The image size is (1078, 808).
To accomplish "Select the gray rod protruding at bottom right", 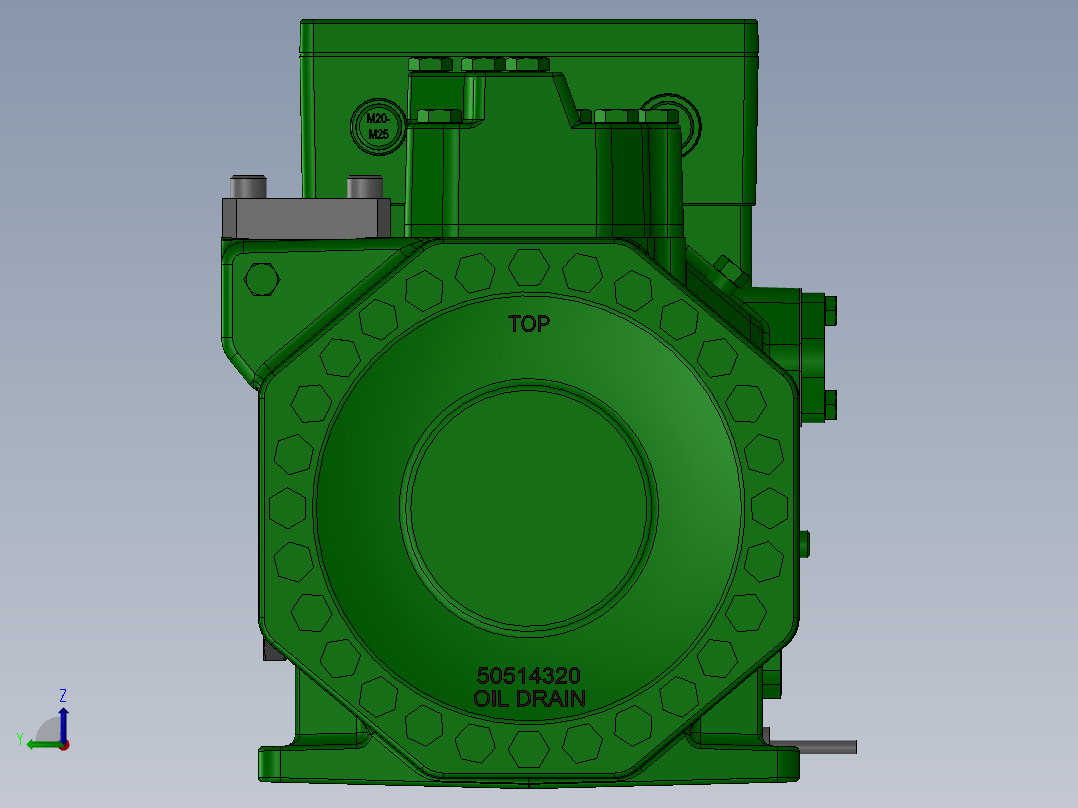I will (x=813, y=747).
